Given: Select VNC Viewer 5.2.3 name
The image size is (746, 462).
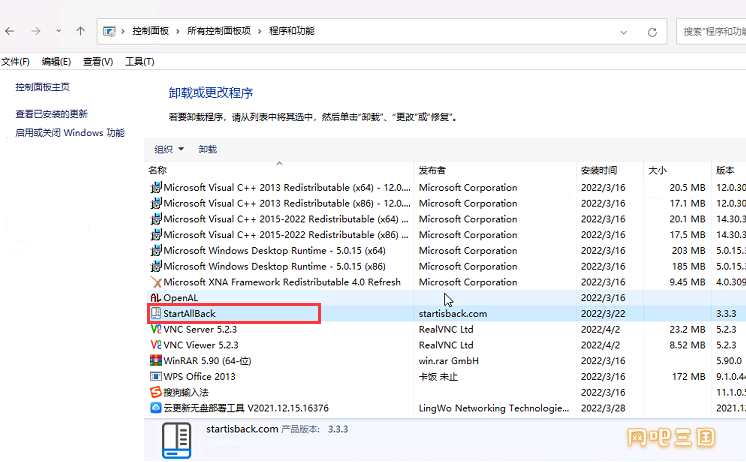Looking at the screenshot, I should point(201,345).
